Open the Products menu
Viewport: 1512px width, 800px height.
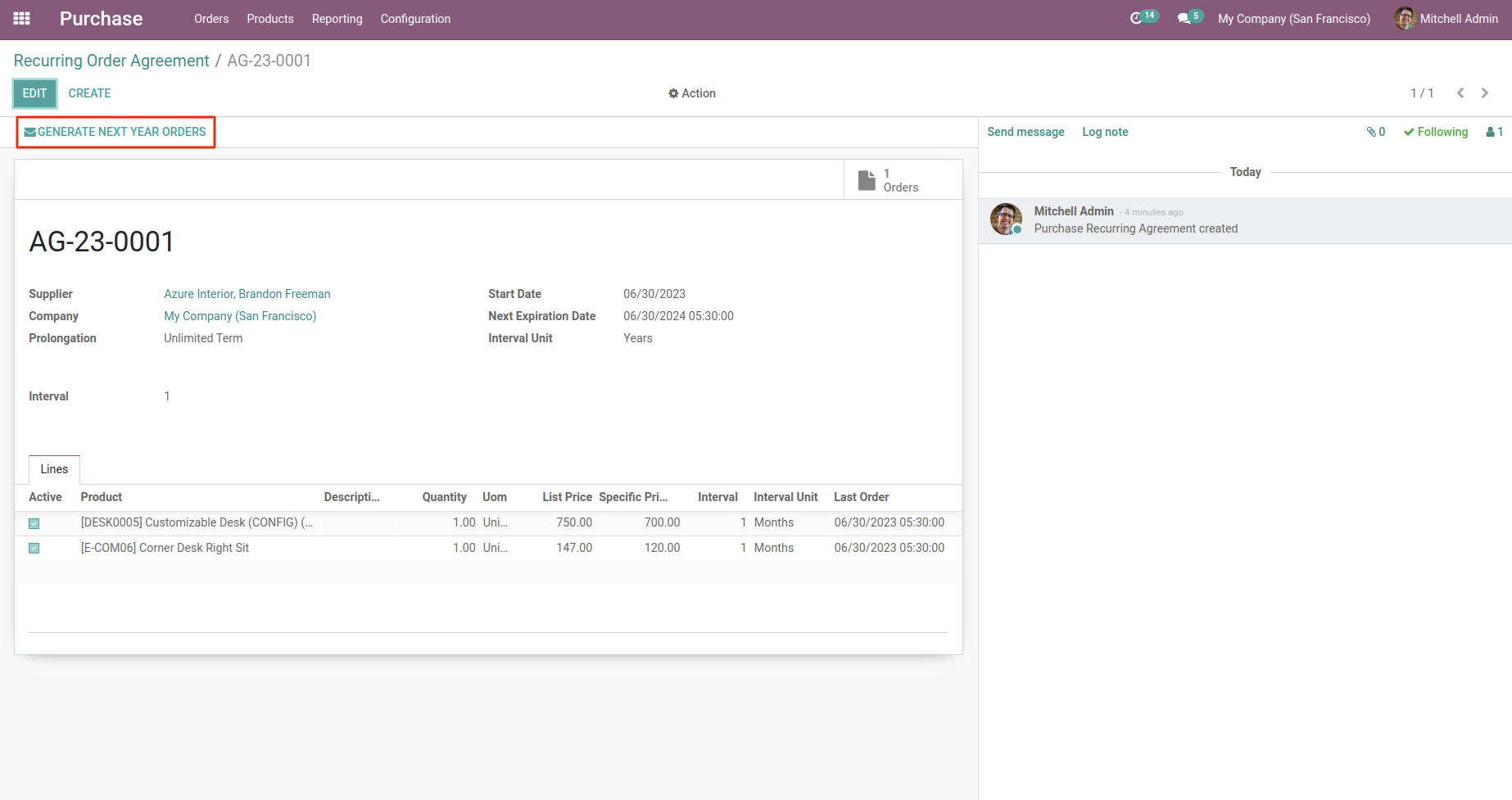pos(270,19)
